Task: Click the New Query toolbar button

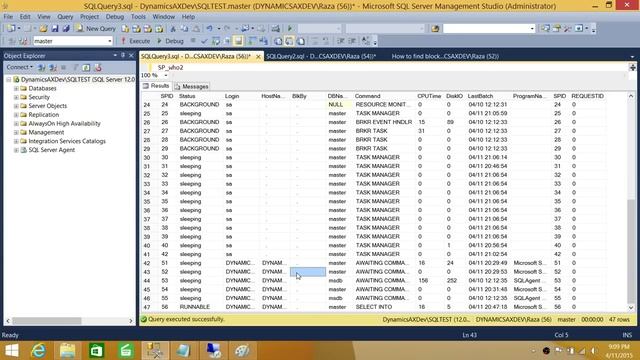Action: point(96,29)
